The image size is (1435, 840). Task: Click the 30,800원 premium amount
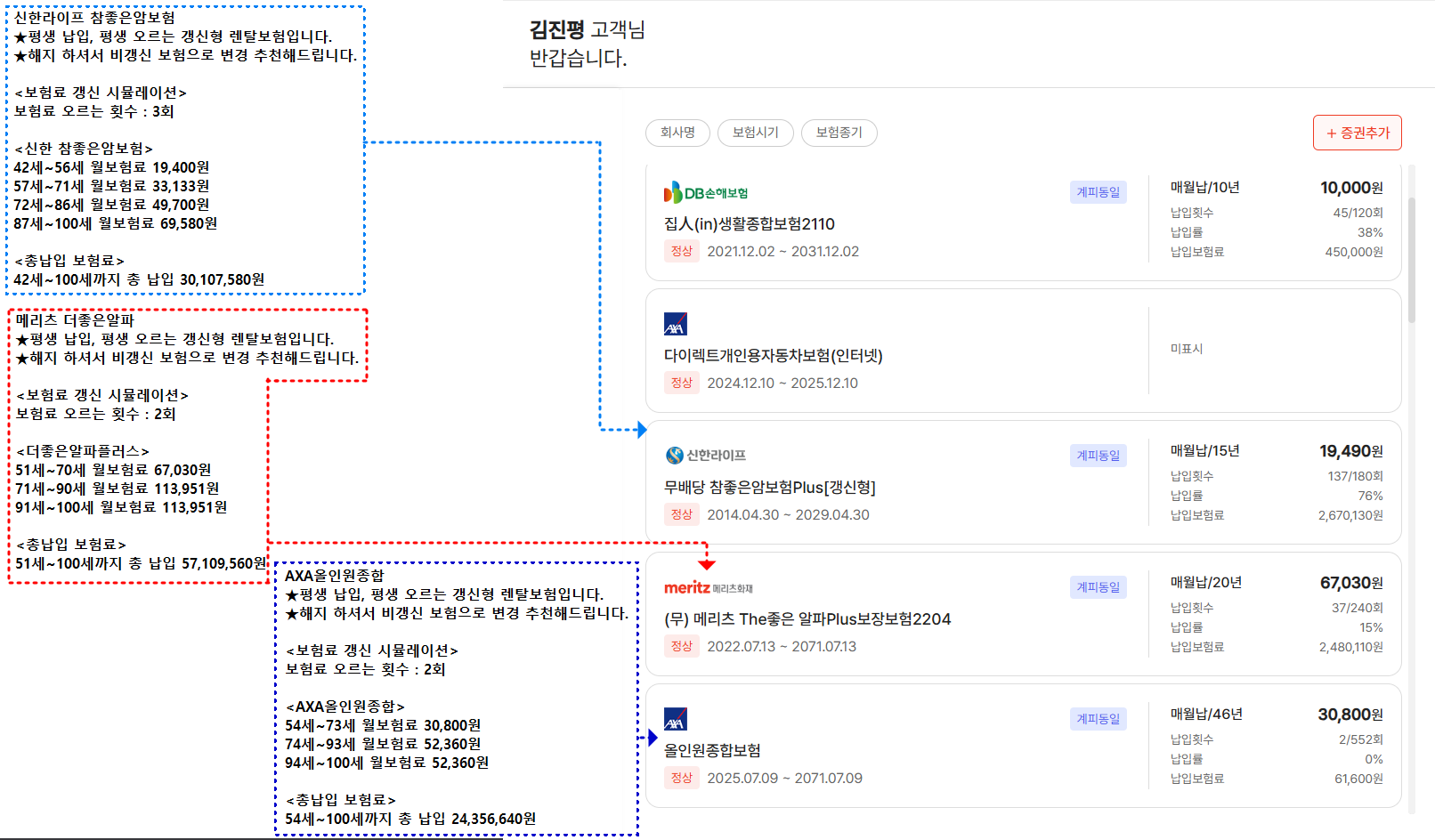click(1350, 715)
